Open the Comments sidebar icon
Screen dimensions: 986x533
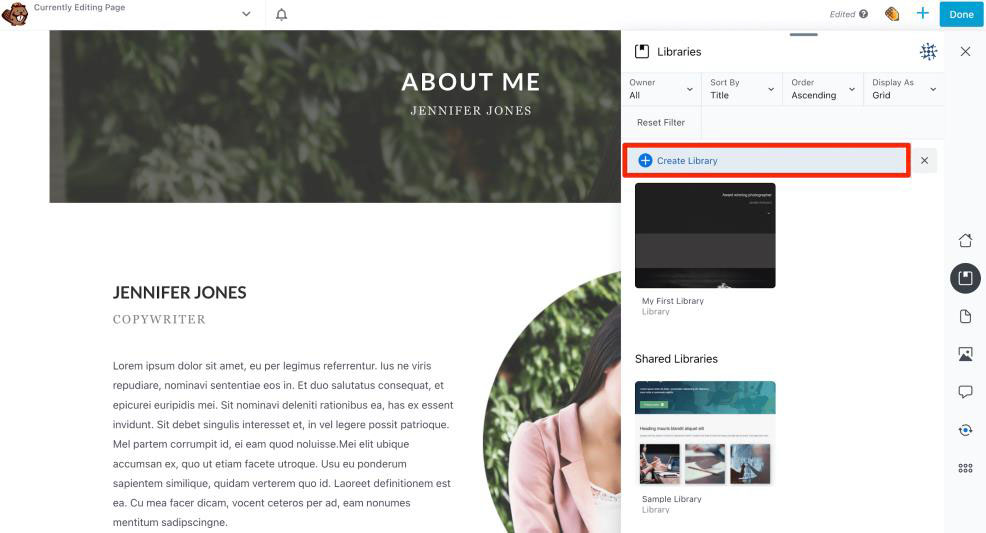tap(965, 392)
